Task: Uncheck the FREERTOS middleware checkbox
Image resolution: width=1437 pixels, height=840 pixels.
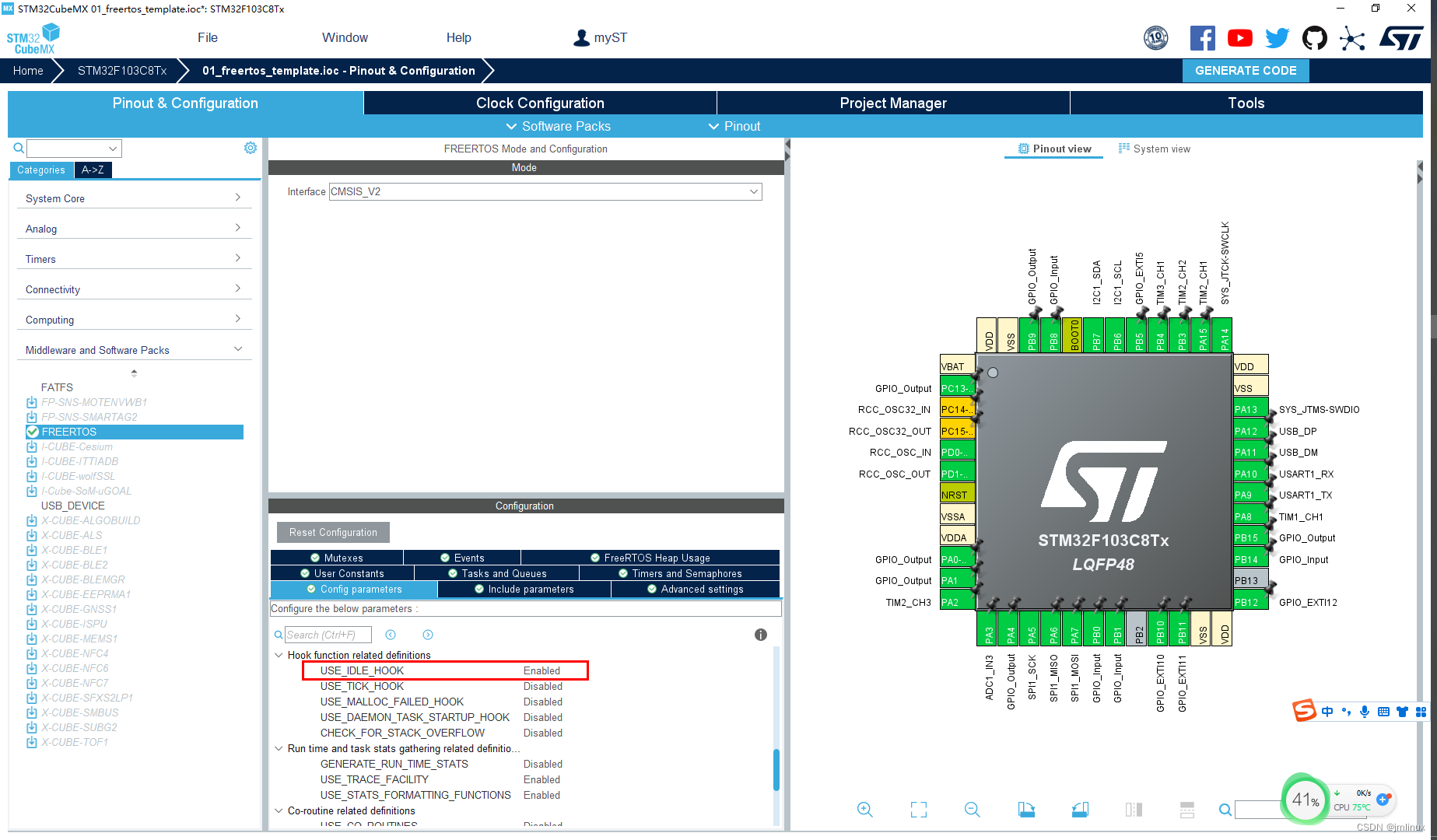Action: 32,431
